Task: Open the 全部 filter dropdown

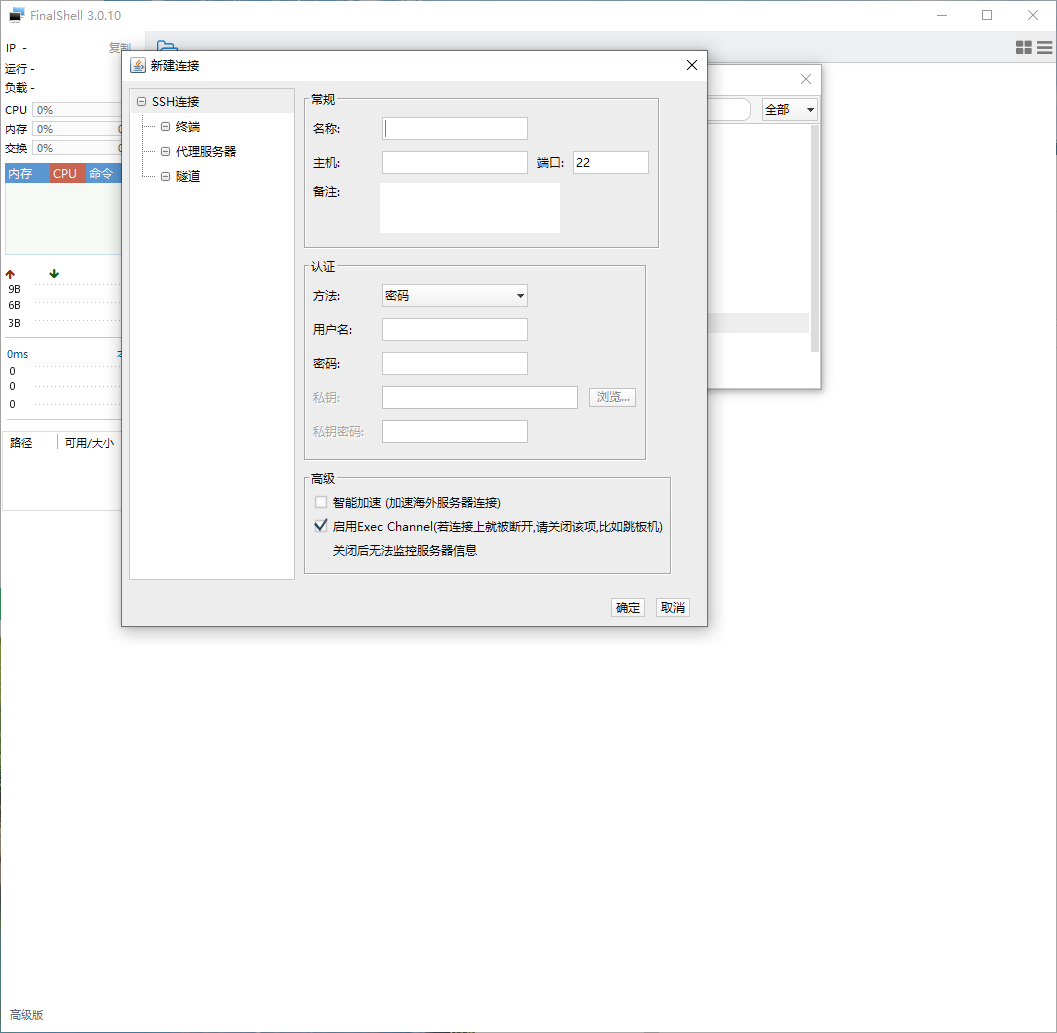Action: [x=789, y=109]
